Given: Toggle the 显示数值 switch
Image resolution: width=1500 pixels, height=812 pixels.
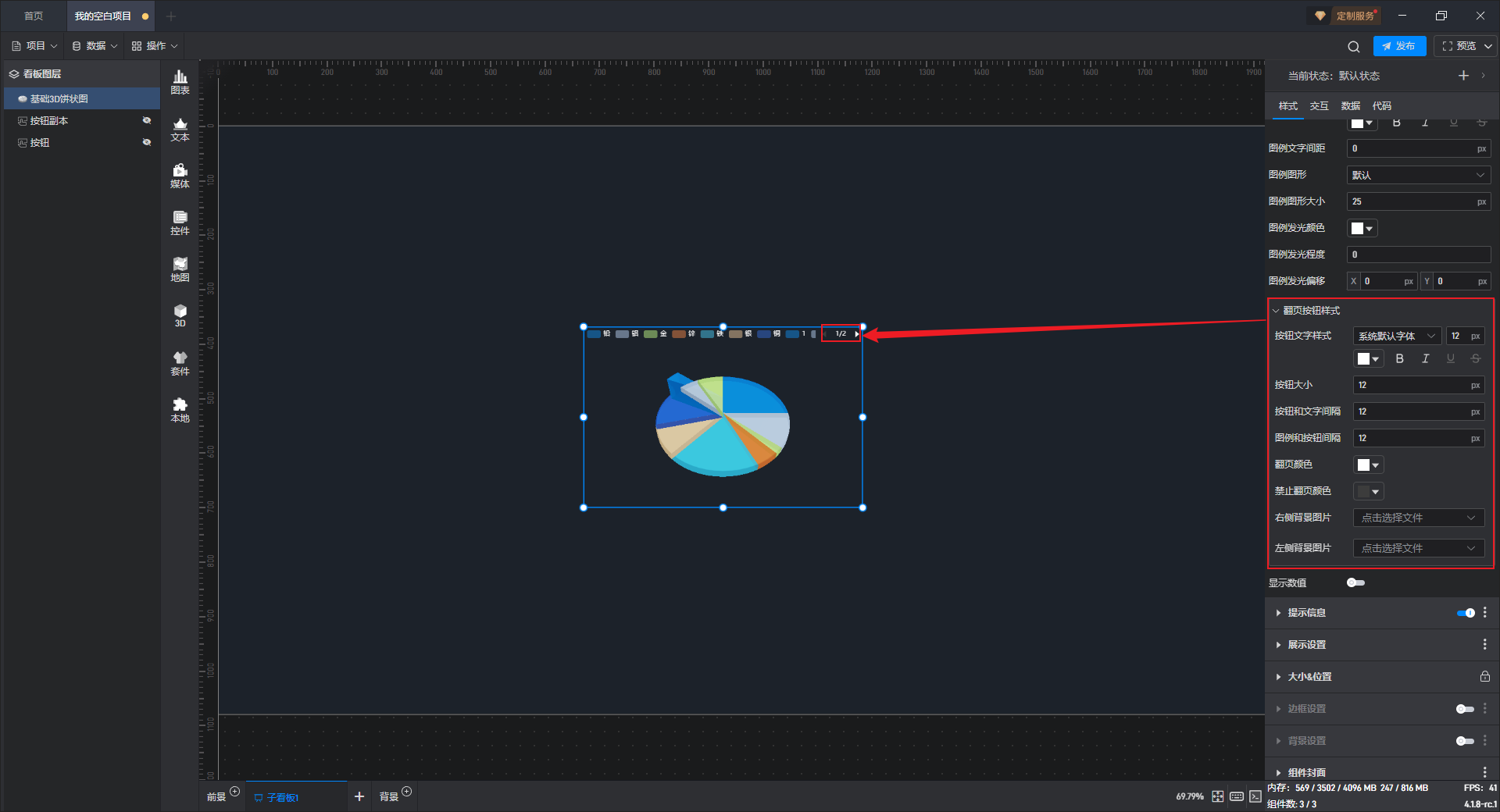Looking at the screenshot, I should 1355,583.
